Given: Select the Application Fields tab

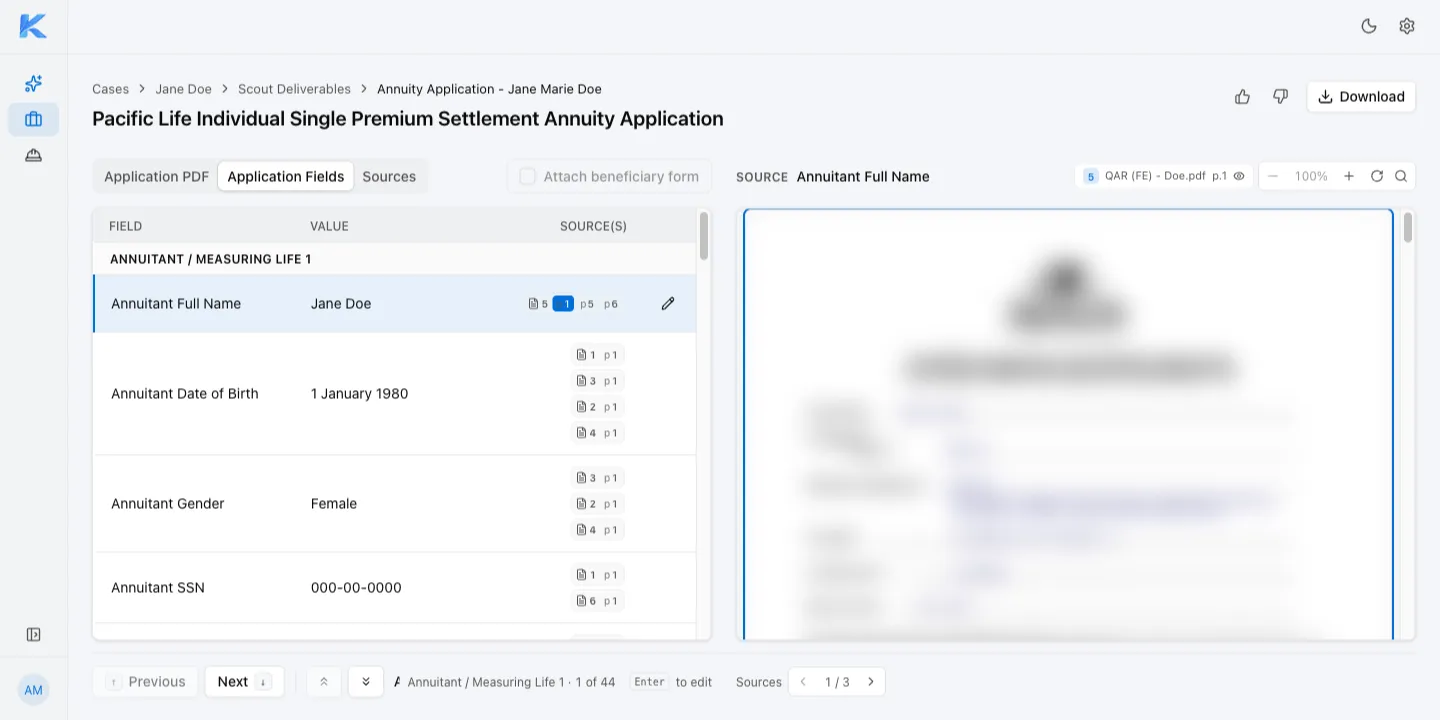Looking at the screenshot, I should [285, 176].
